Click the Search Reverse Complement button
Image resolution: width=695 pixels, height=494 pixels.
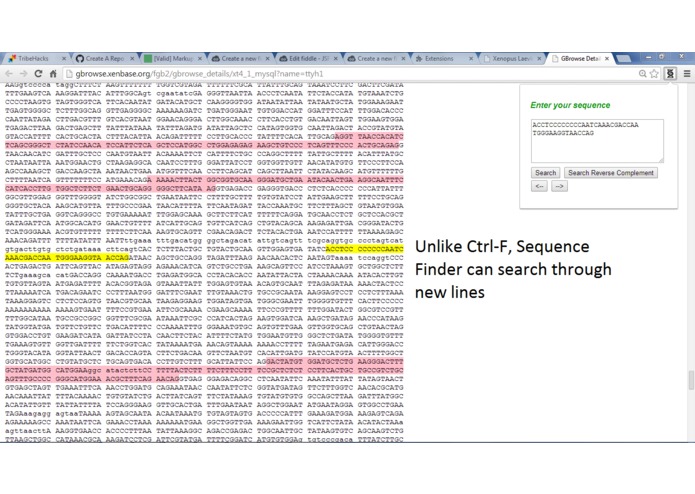[x=611, y=173]
